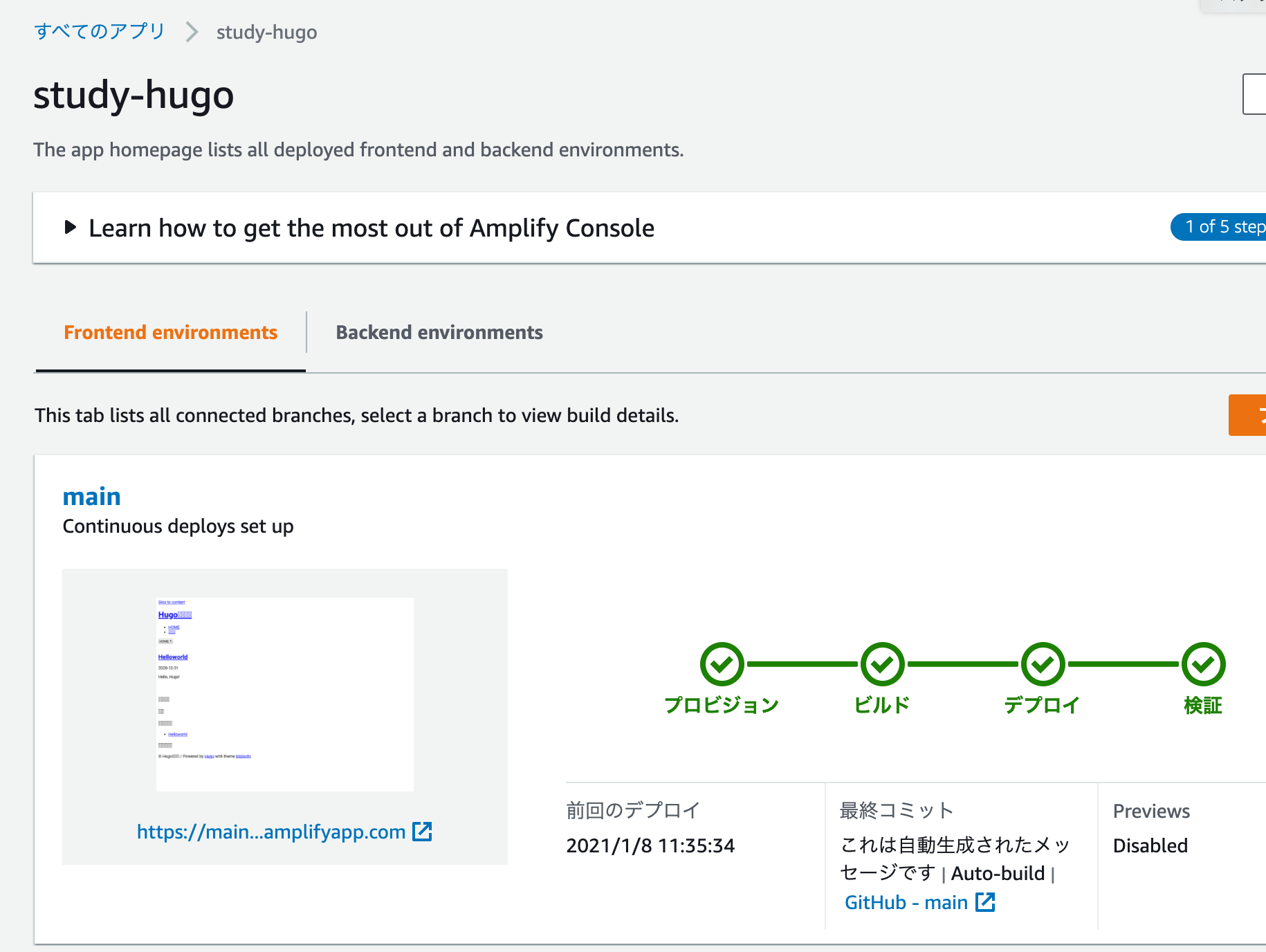Open the https://main...amplifyapp.com link
This screenshot has height=952, width=1266.
click(x=271, y=832)
